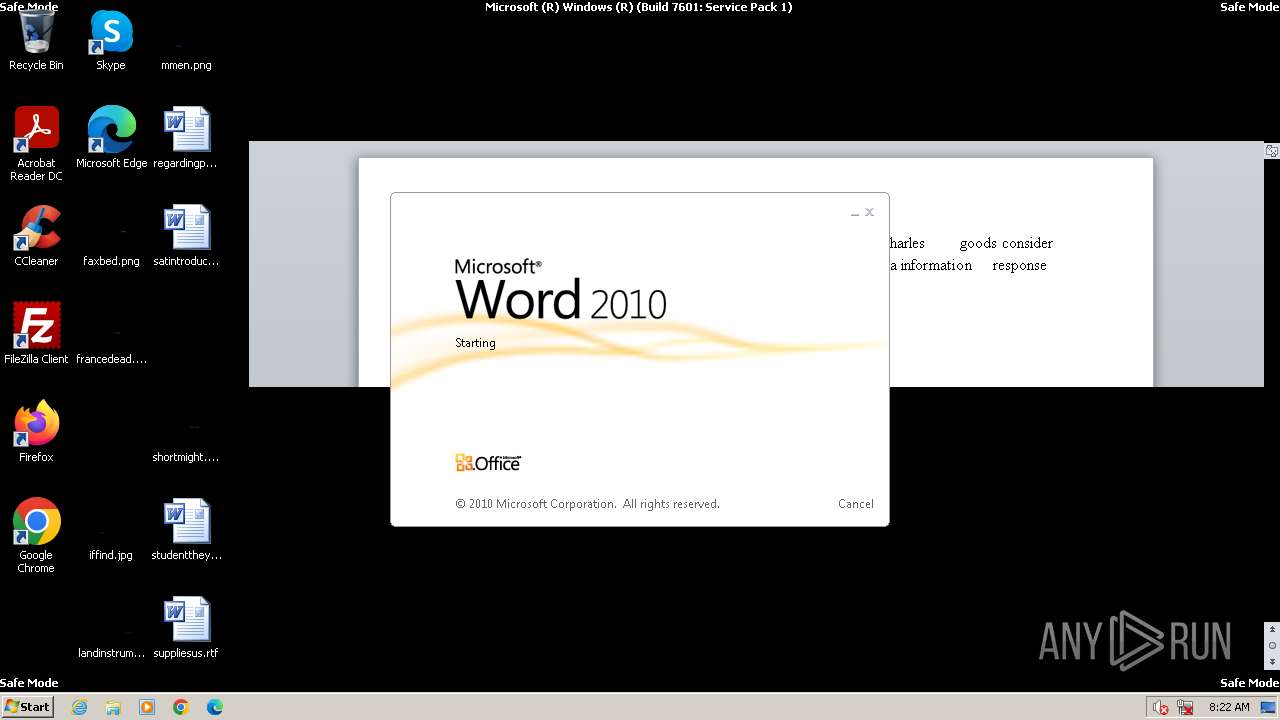Click the "information" word in the document
The height and width of the screenshot is (720, 1280).
[x=936, y=265]
